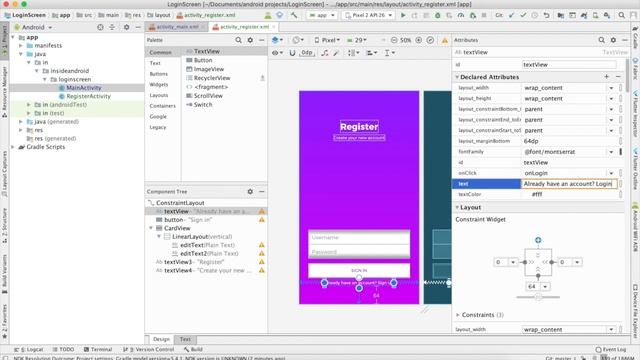Open the Logcat tool window
This screenshot has width=640, height=360.
point(29,349)
